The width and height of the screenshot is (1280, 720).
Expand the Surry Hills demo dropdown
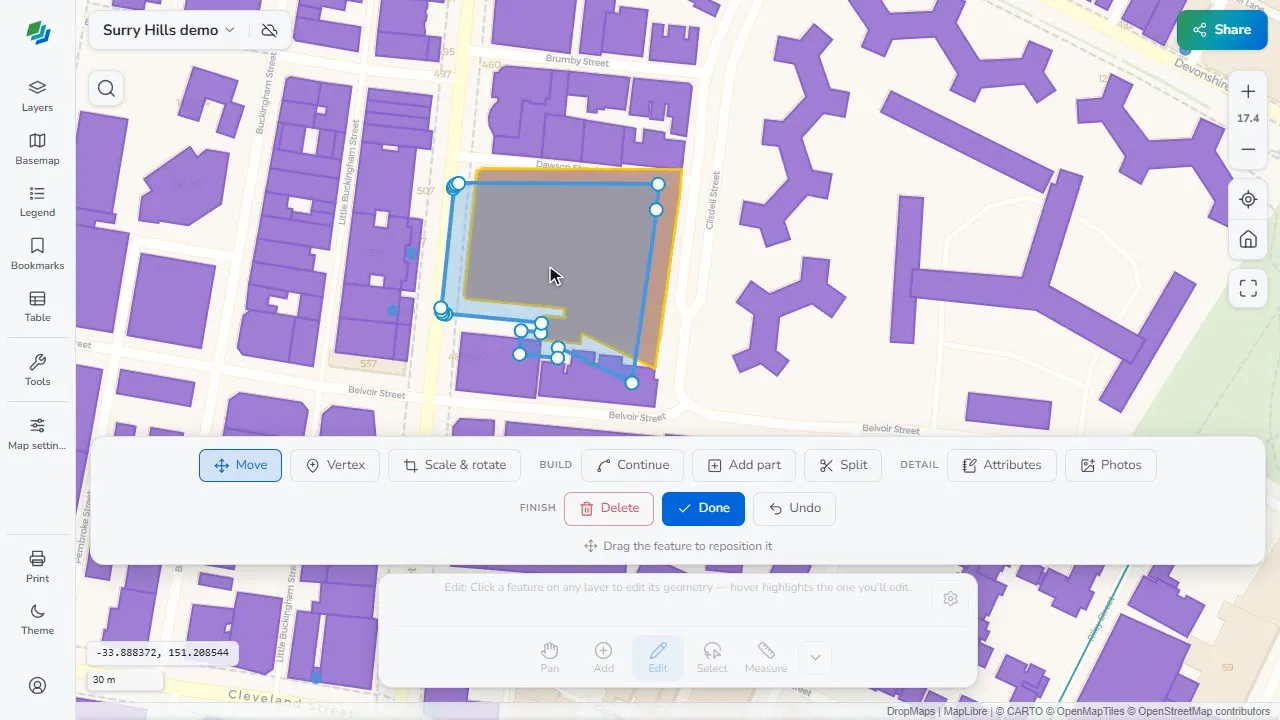point(169,30)
